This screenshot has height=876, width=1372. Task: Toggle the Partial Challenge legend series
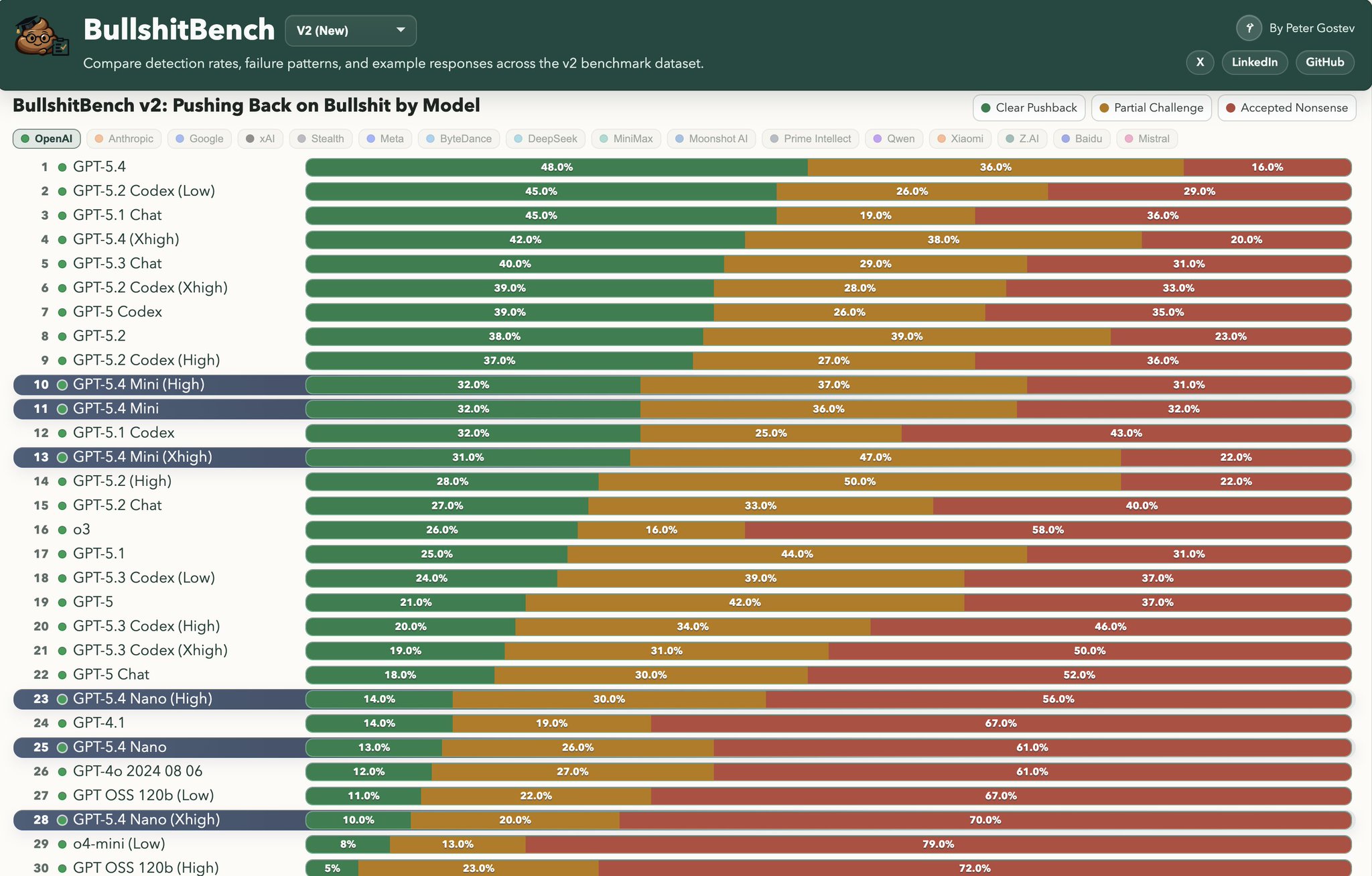point(1152,108)
